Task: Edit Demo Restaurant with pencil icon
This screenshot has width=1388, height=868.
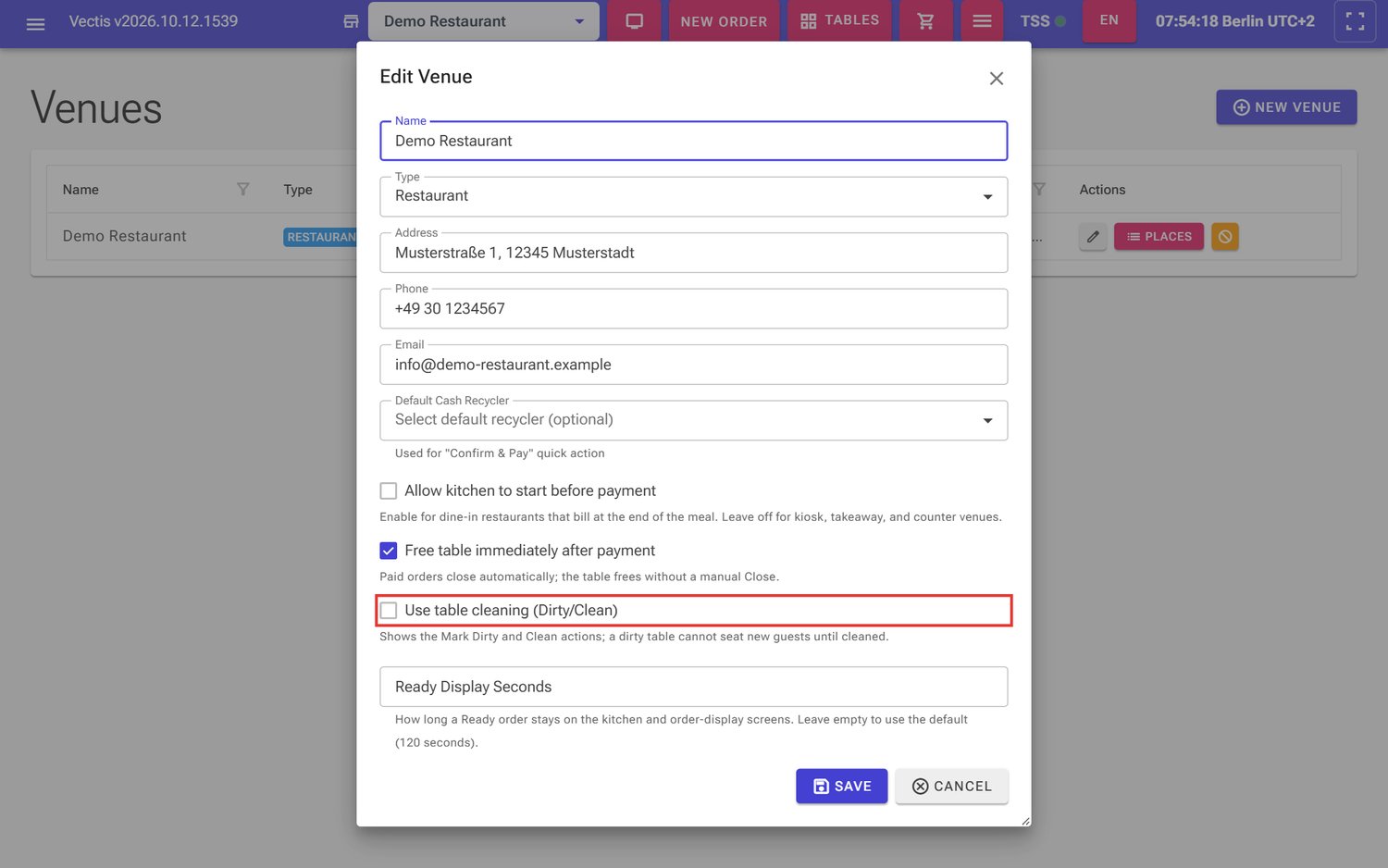Action: [1093, 237]
